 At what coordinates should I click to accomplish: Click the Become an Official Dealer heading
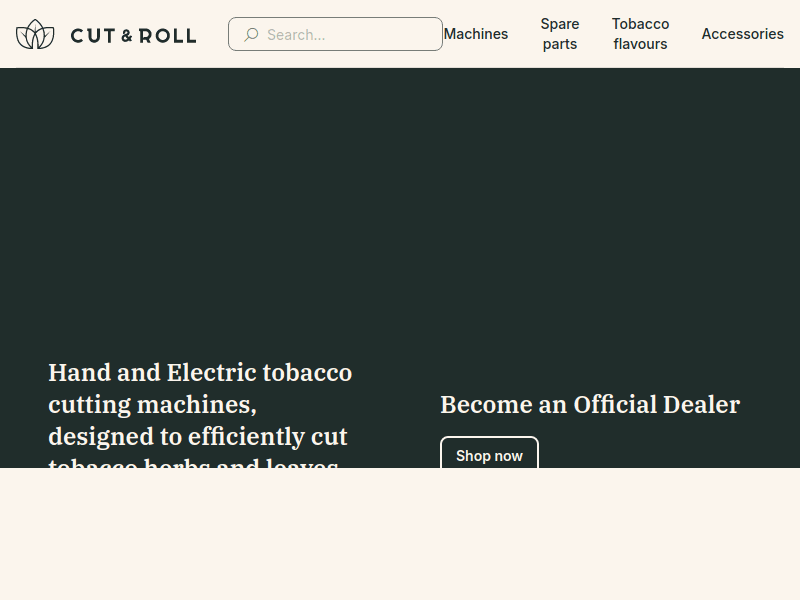coord(590,405)
